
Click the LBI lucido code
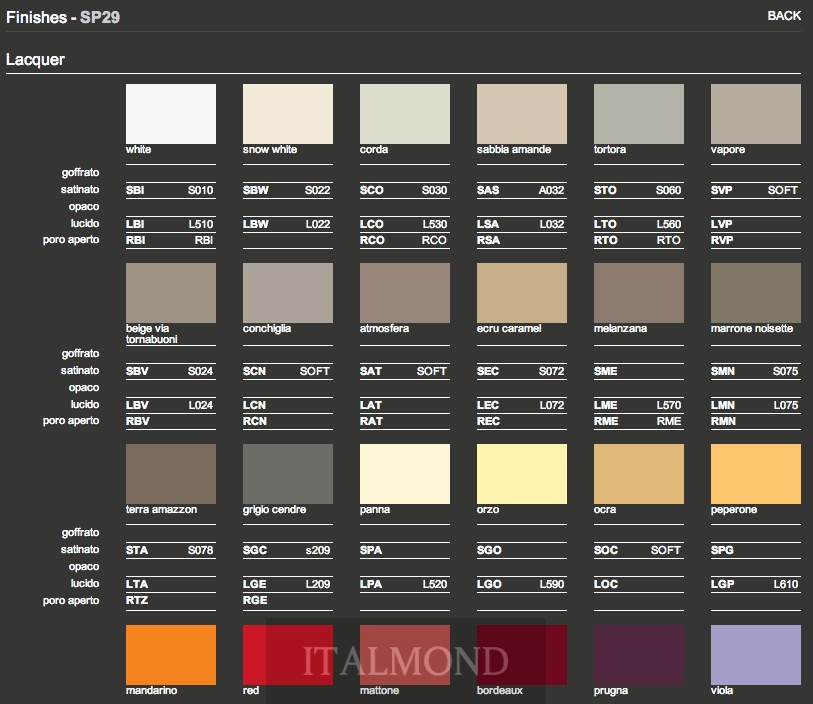pos(135,224)
